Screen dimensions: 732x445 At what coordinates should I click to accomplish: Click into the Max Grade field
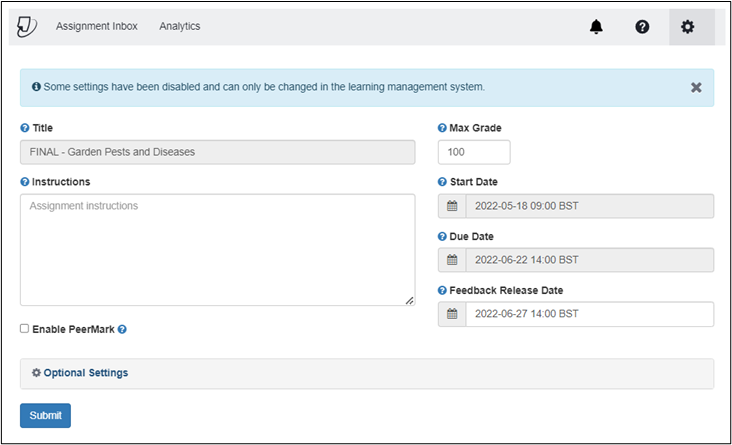tap(474, 152)
